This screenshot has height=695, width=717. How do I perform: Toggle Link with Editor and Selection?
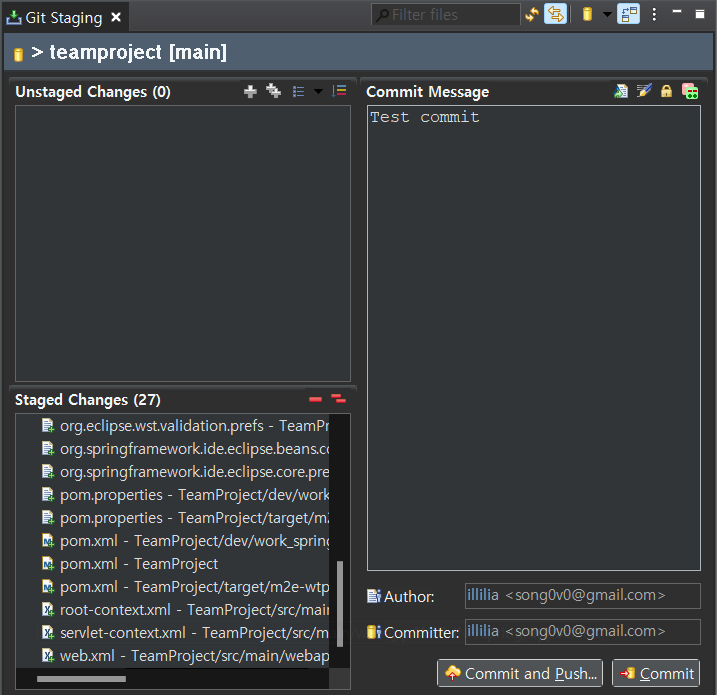[556, 14]
